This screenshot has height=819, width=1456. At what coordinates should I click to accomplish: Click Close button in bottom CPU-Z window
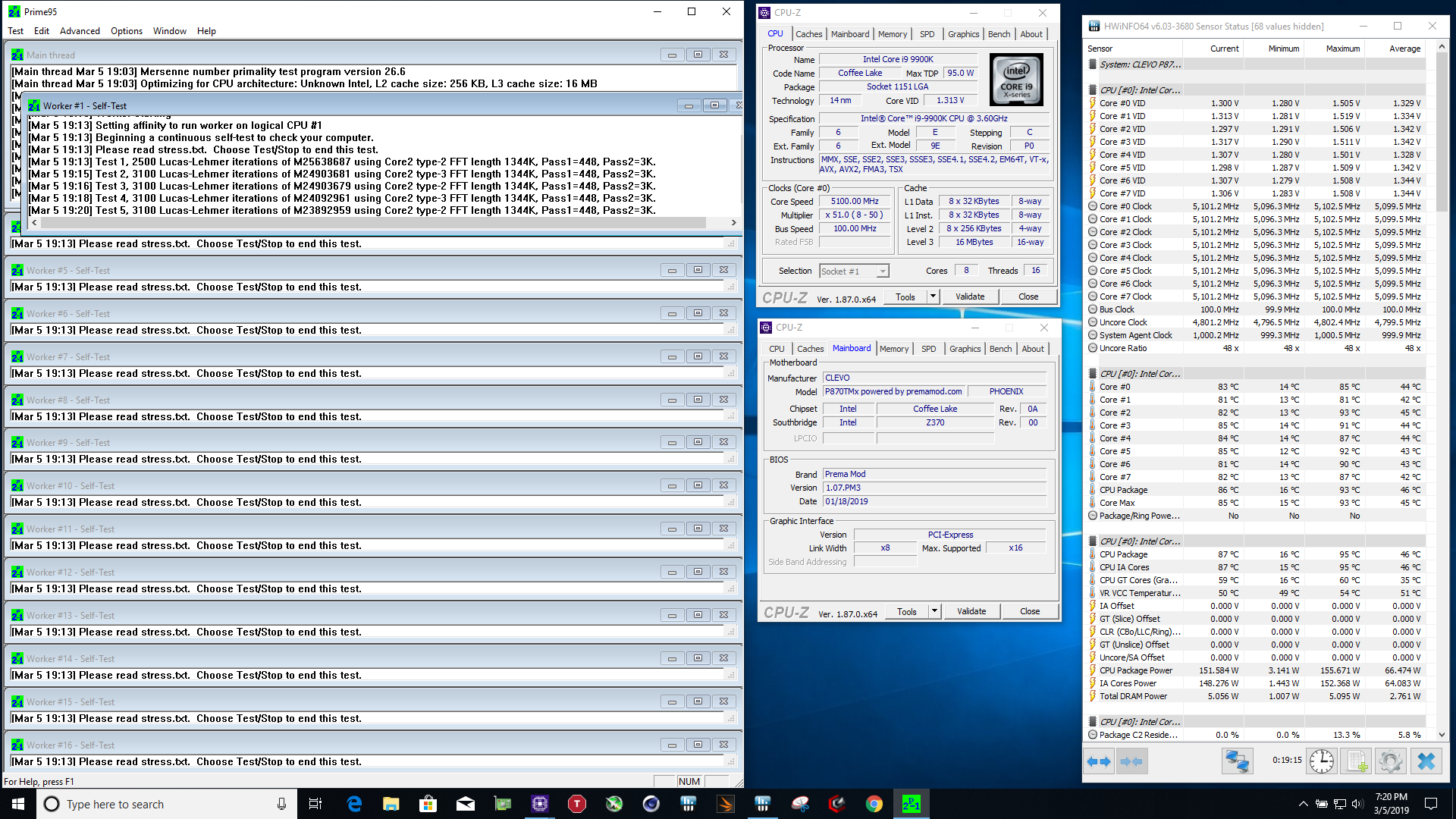[x=1030, y=611]
